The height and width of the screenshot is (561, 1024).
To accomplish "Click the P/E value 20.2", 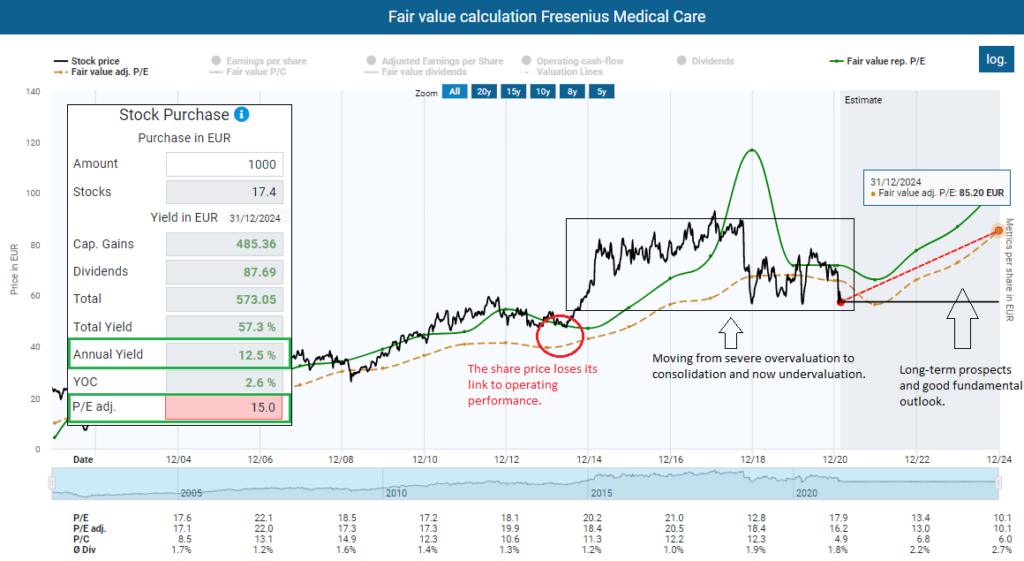I will click(x=592, y=518).
